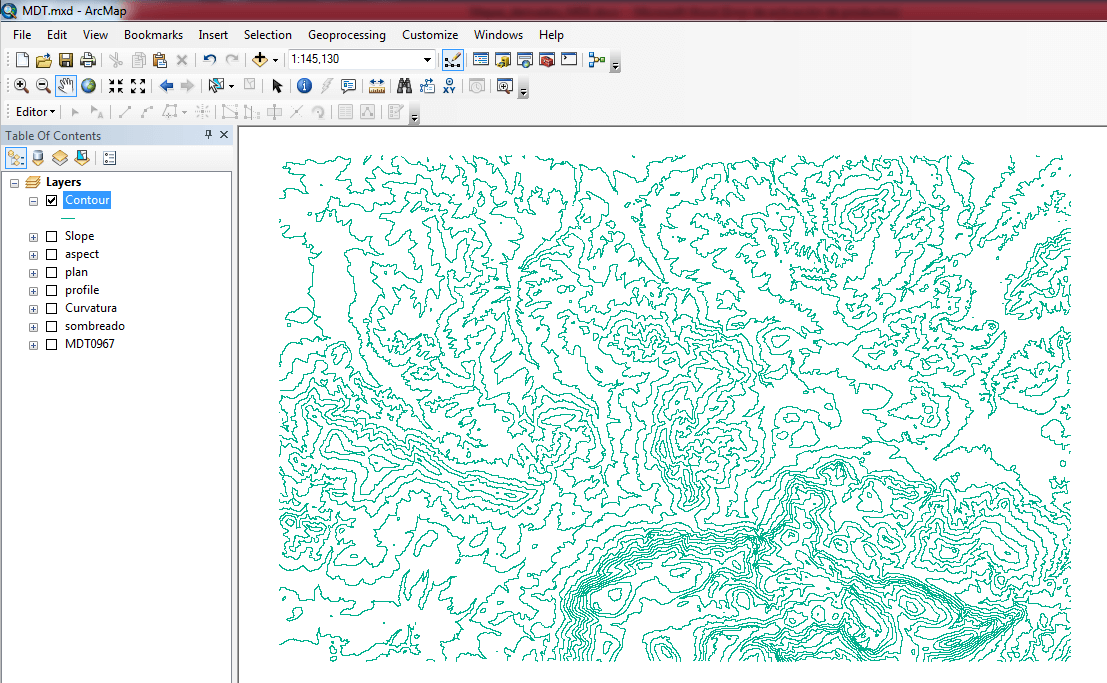This screenshot has height=683, width=1107.
Task: Expand the aspect layer legend
Action: point(33,255)
